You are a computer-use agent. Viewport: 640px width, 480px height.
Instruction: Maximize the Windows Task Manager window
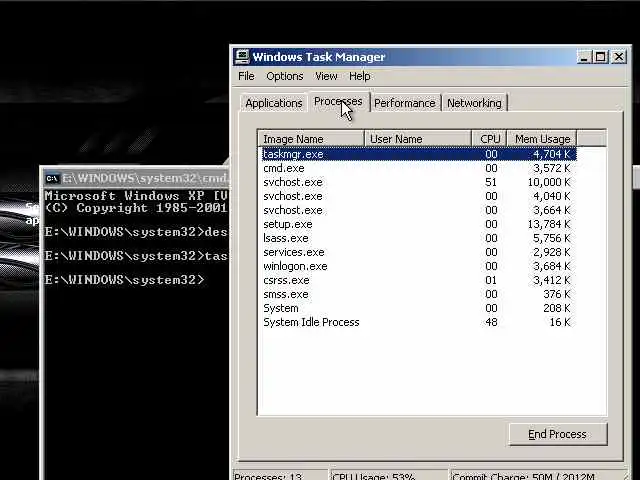tap(601, 57)
